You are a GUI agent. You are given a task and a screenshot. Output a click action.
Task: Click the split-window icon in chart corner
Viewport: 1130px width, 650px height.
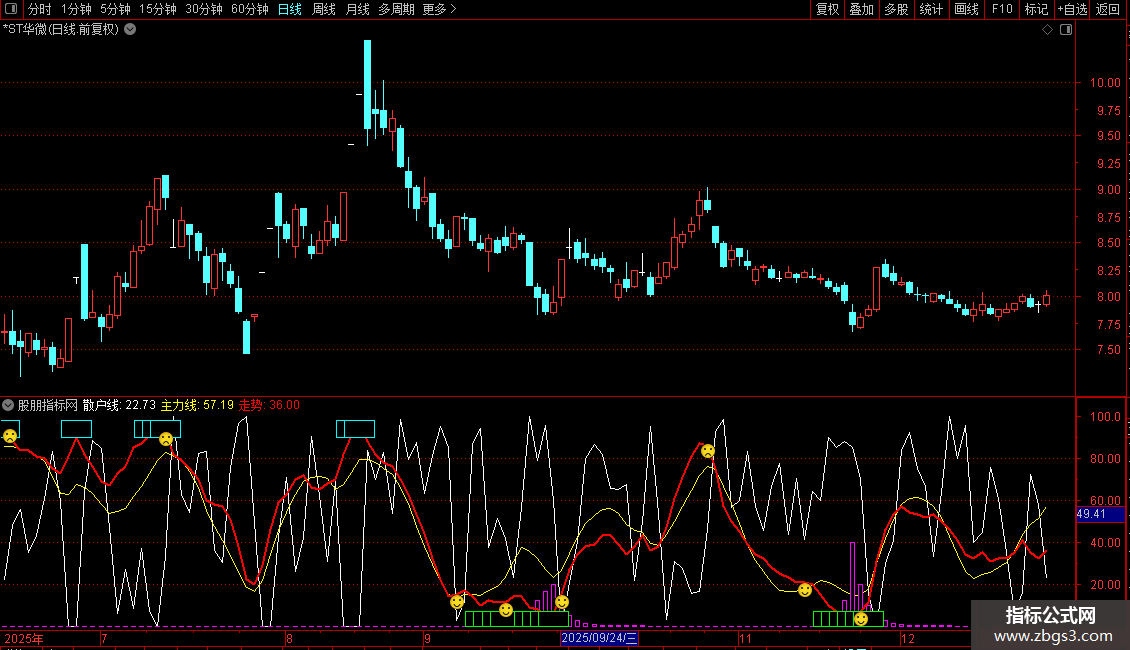point(1066,30)
